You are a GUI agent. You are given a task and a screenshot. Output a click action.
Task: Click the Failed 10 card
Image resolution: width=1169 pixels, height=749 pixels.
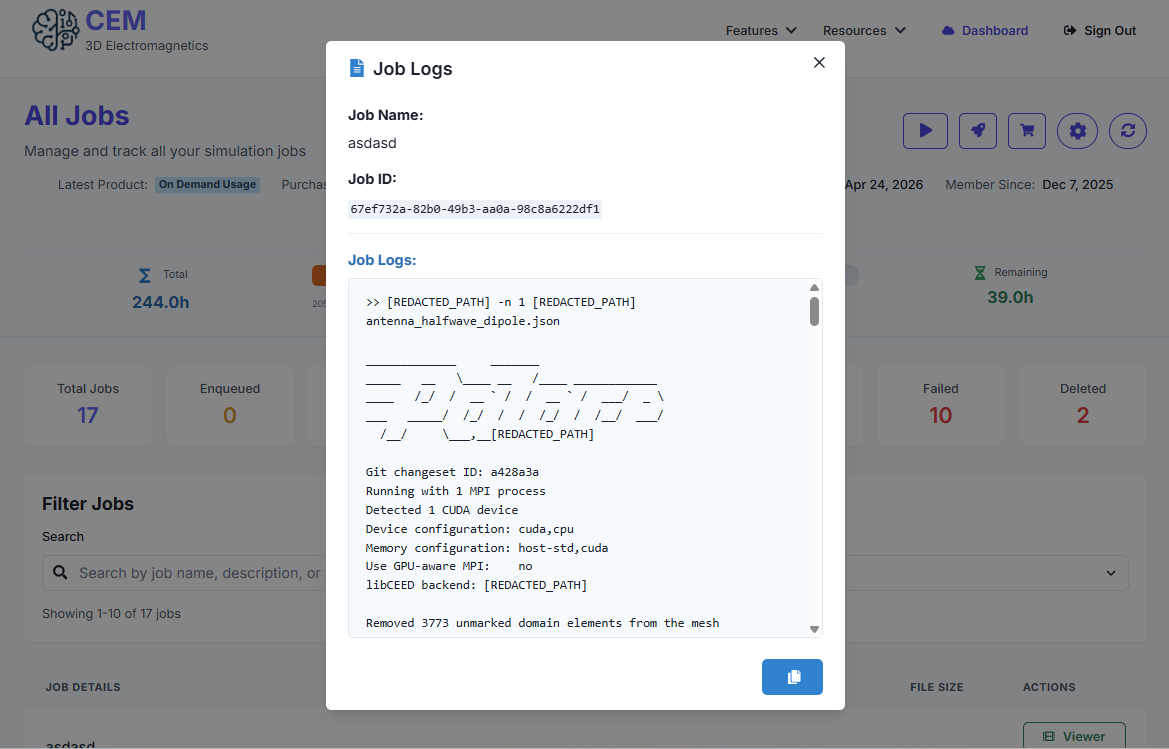(940, 405)
